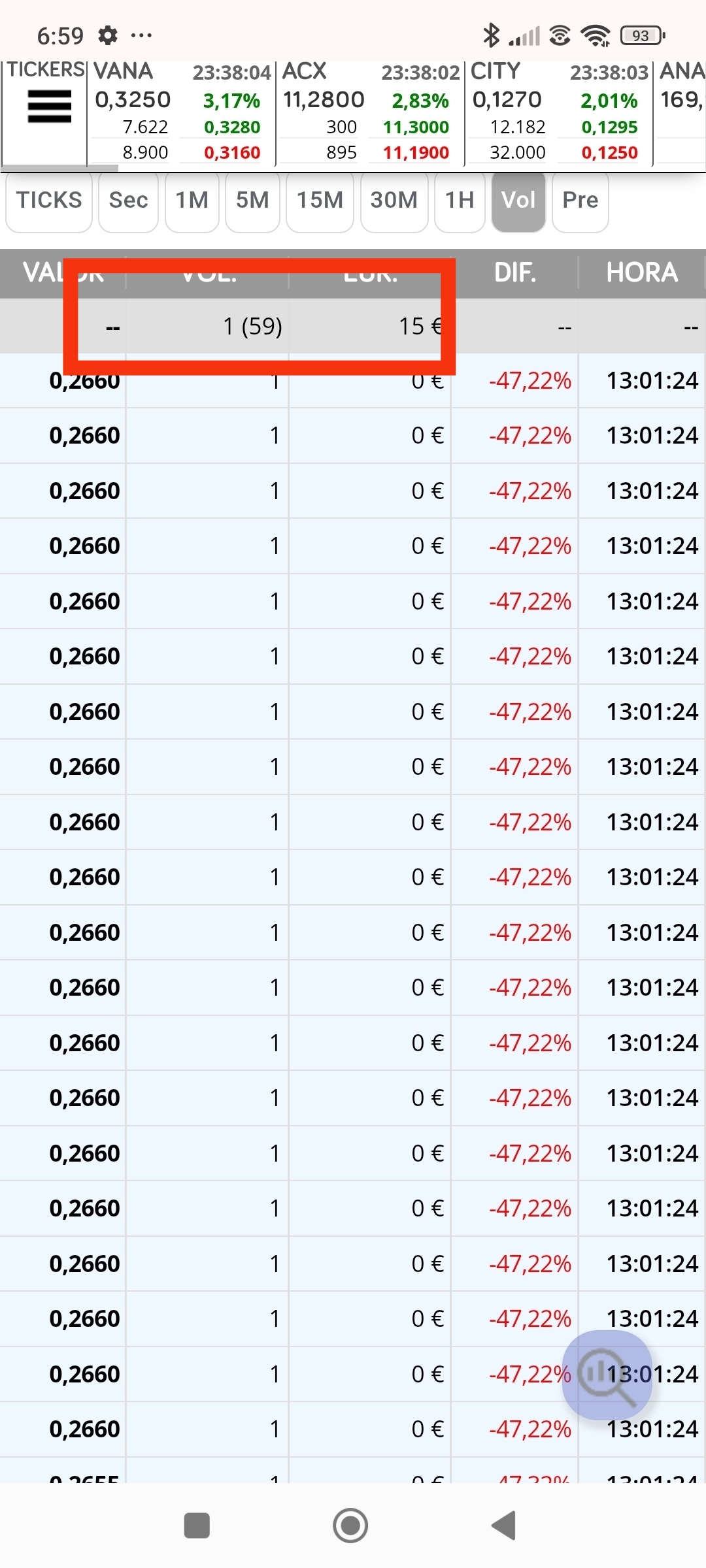Image resolution: width=706 pixels, height=1568 pixels.
Task: Select the 5M interval tab
Action: point(252,201)
